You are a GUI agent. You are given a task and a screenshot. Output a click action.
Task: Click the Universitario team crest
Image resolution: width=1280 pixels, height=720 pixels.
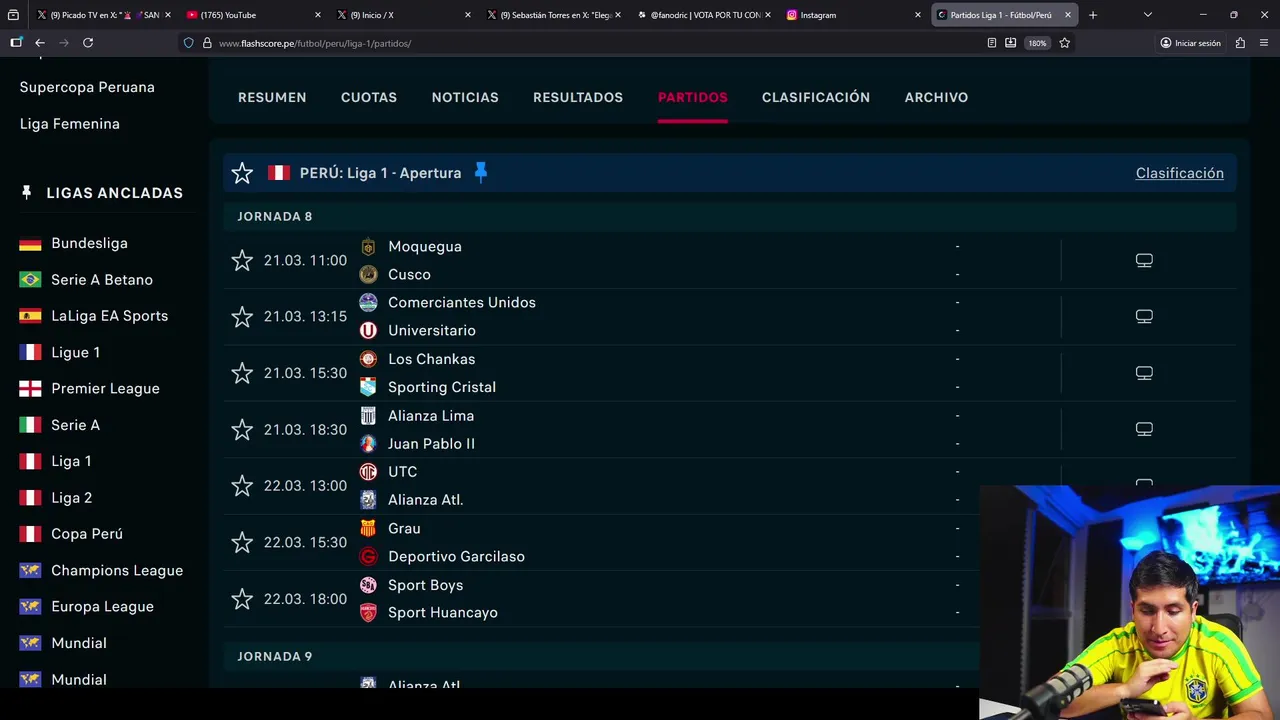pos(368,330)
